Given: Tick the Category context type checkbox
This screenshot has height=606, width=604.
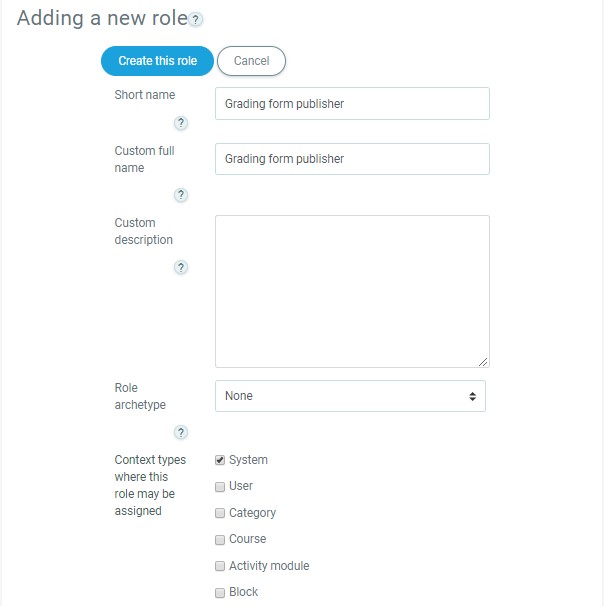Looking at the screenshot, I should point(220,513).
